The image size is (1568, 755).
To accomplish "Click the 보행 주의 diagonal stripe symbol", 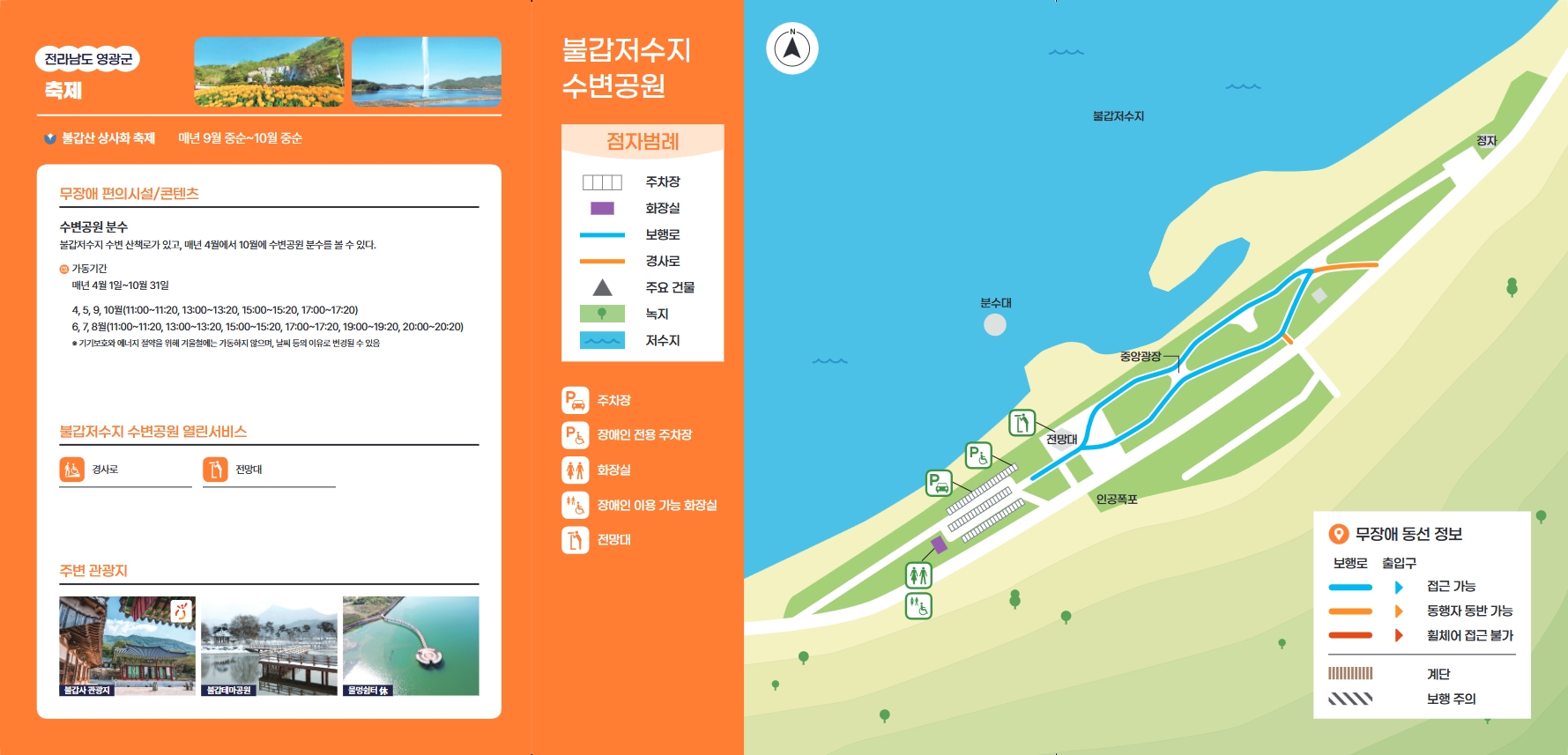I will [x=1350, y=699].
